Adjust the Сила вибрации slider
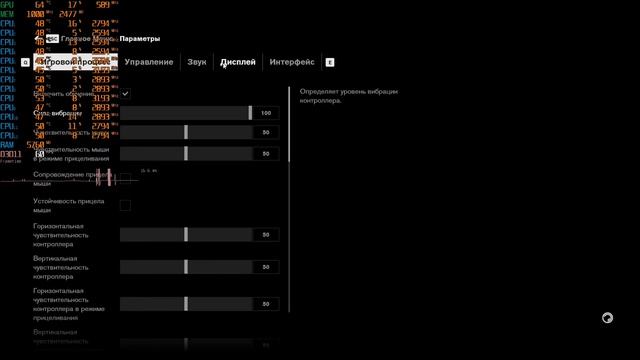Screen dimensions: 640x360 tap(186, 113)
